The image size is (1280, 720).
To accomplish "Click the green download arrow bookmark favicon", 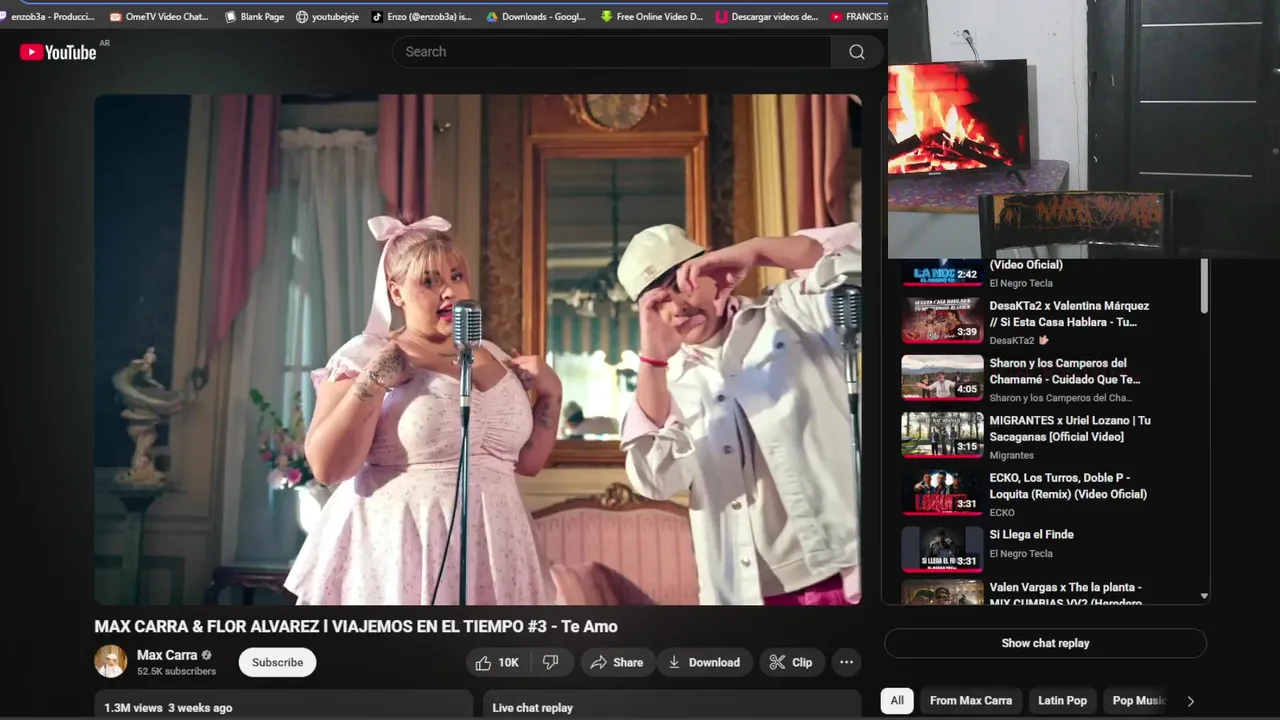I will click(x=607, y=16).
